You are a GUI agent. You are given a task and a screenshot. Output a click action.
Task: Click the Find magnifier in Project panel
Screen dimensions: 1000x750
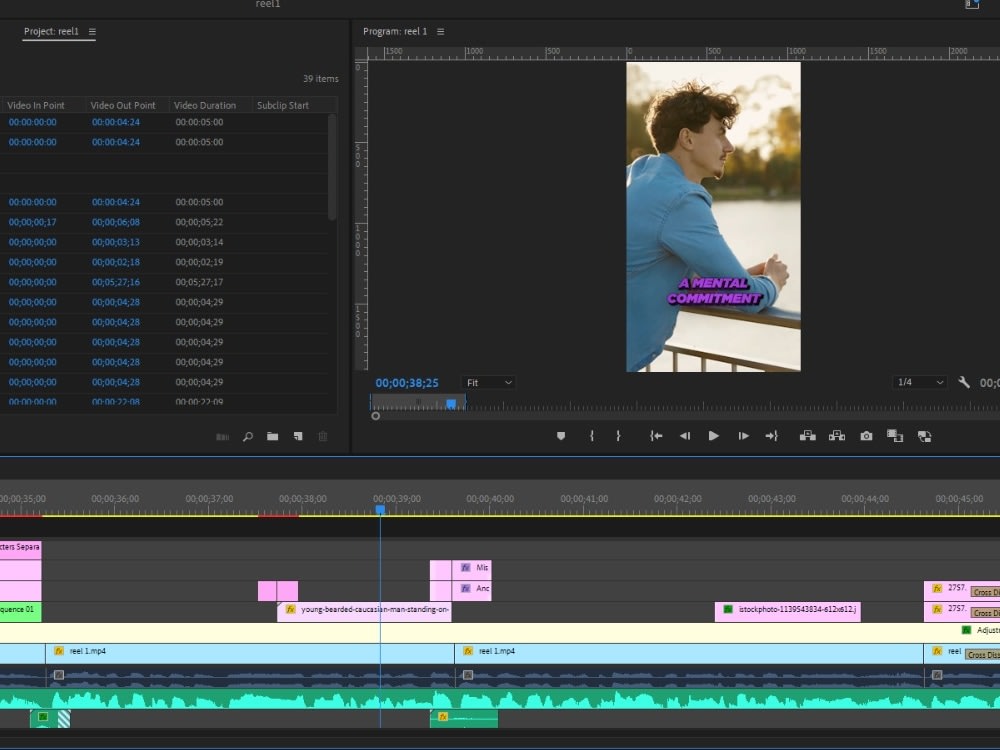point(248,436)
